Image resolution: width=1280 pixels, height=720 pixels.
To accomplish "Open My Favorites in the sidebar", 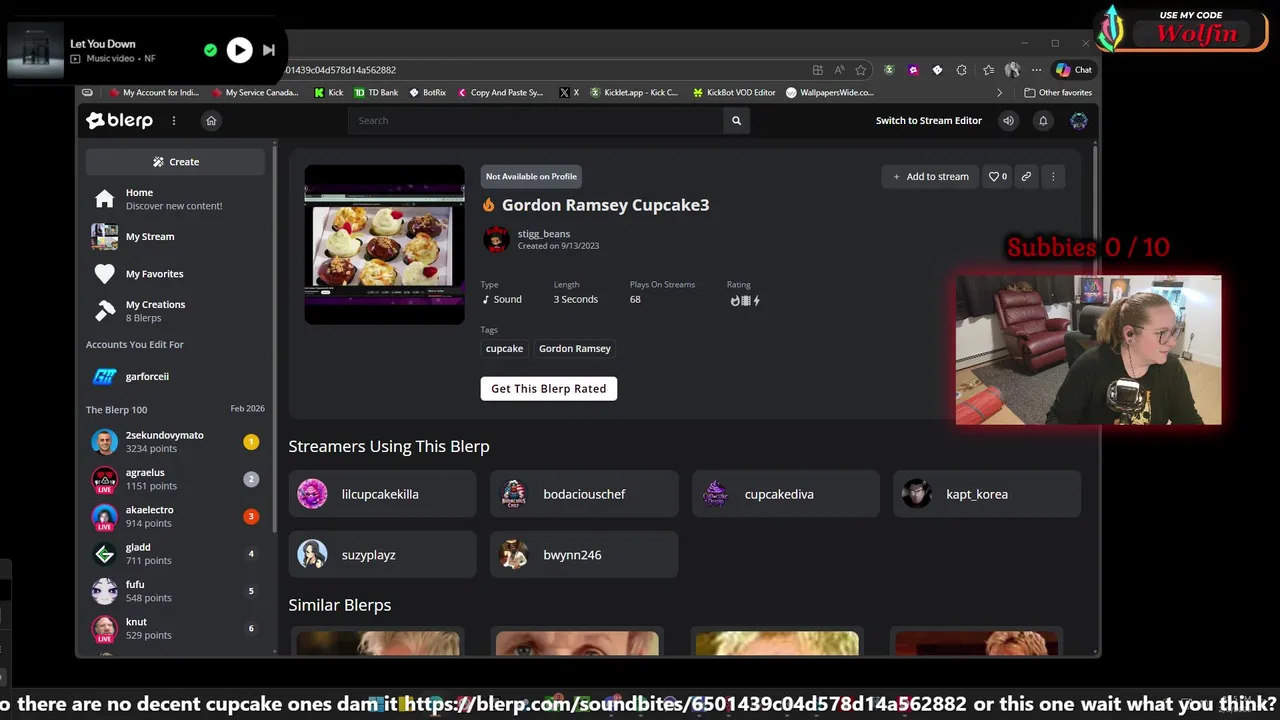I will (175, 274).
